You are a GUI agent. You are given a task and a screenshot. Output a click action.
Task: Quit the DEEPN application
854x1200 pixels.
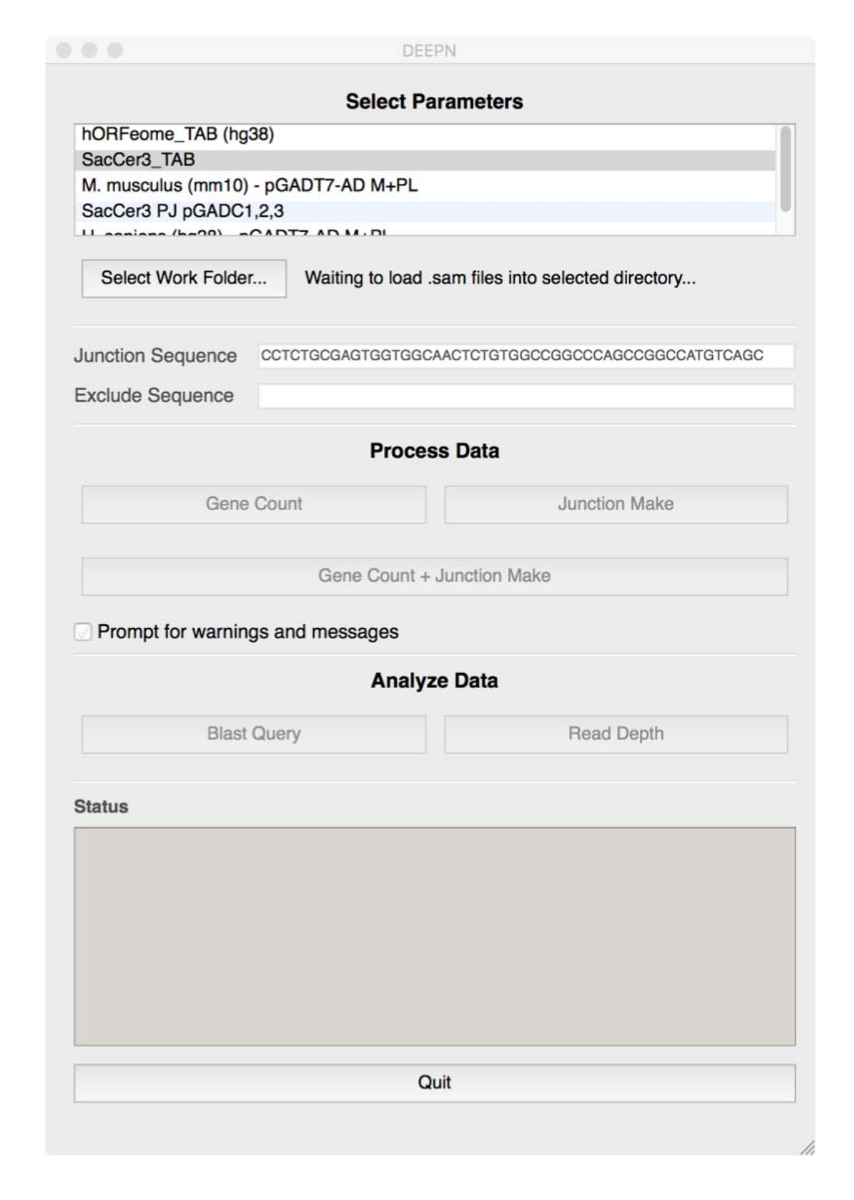click(434, 1083)
